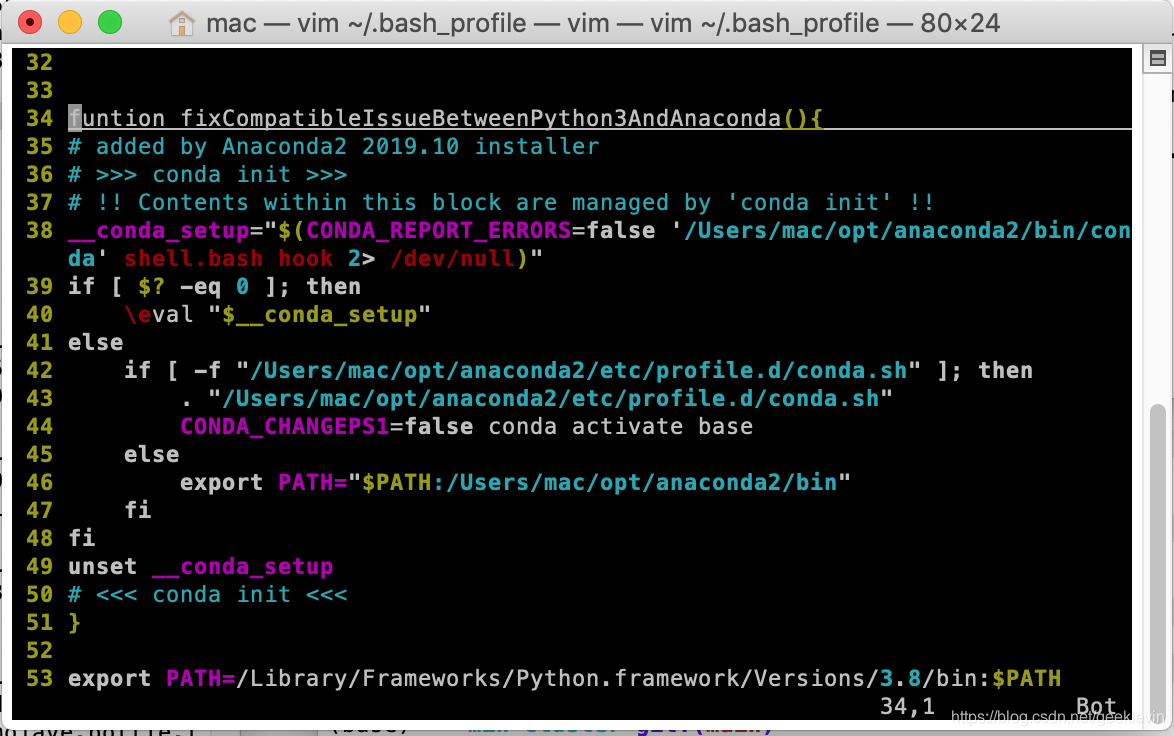This screenshot has width=1174, height=736.
Task: Click '/dev/null' on the wrapped line
Action: coord(454,258)
